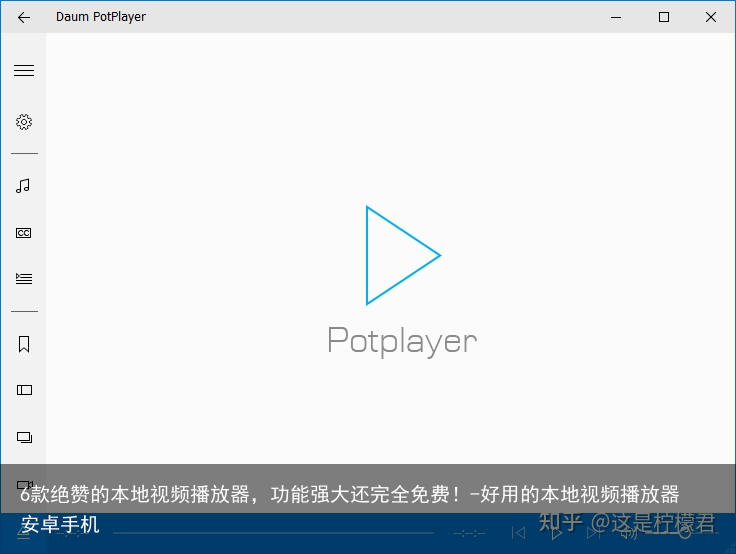Click the overlapping screens display icon
The height and width of the screenshot is (554, 736).
click(24, 437)
